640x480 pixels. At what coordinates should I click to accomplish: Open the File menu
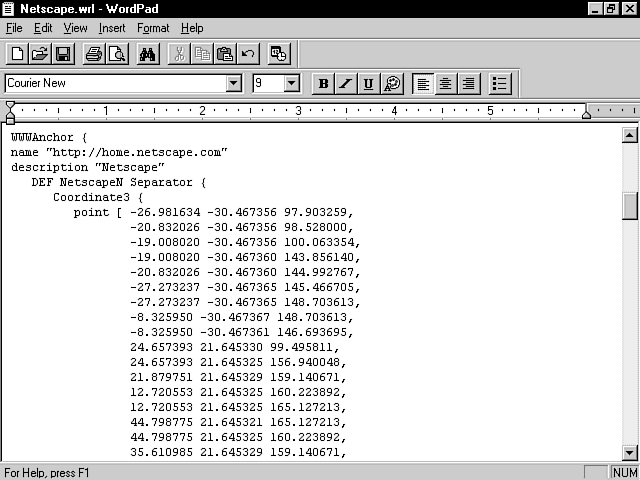(14, 28)
